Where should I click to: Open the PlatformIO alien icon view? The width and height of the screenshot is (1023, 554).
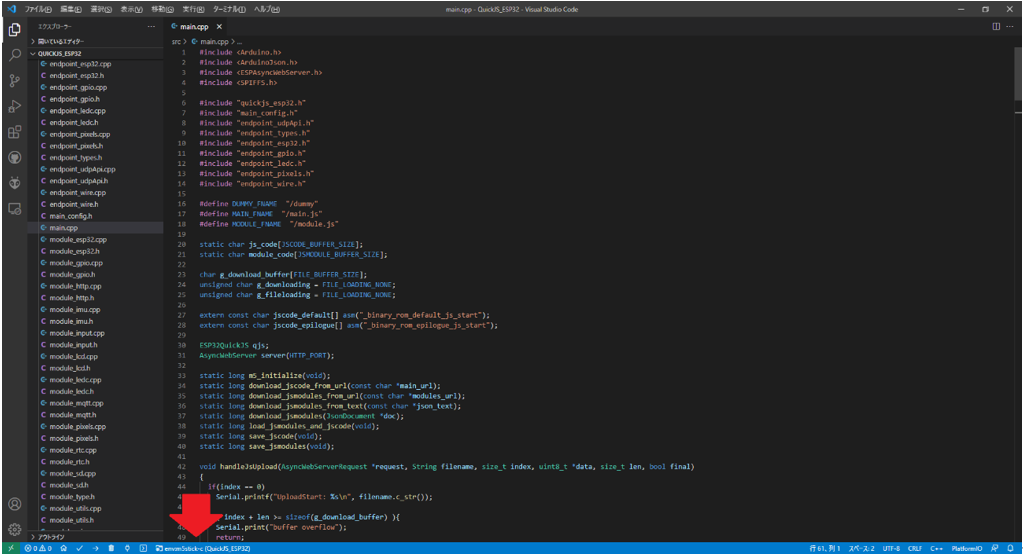[x=14, y=183]
